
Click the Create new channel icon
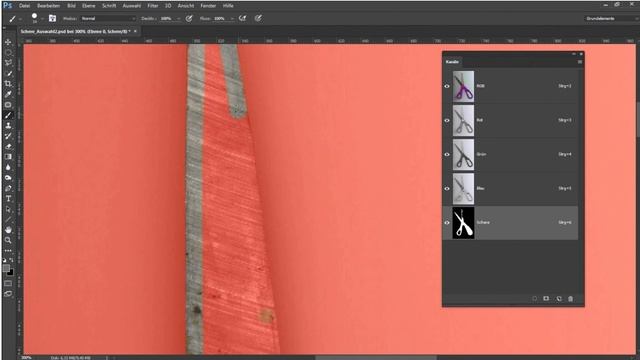point(559,299)
